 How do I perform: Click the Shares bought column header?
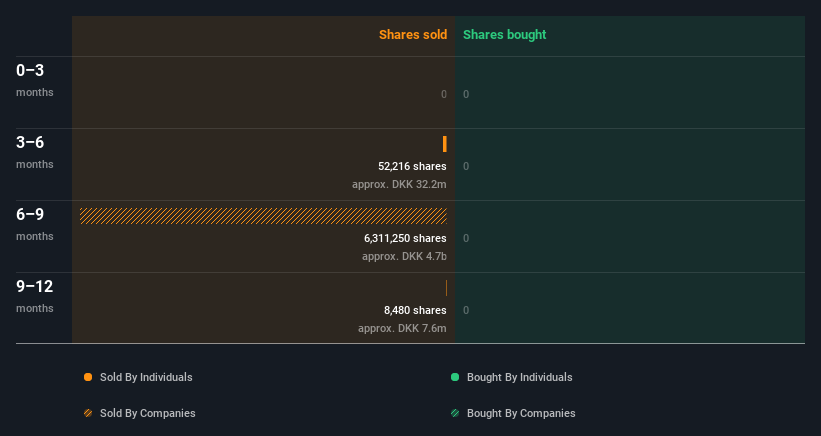(505, 35)
